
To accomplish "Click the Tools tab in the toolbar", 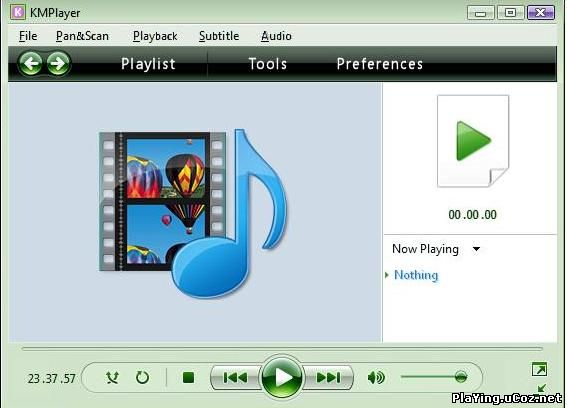I will pos(268,64).
